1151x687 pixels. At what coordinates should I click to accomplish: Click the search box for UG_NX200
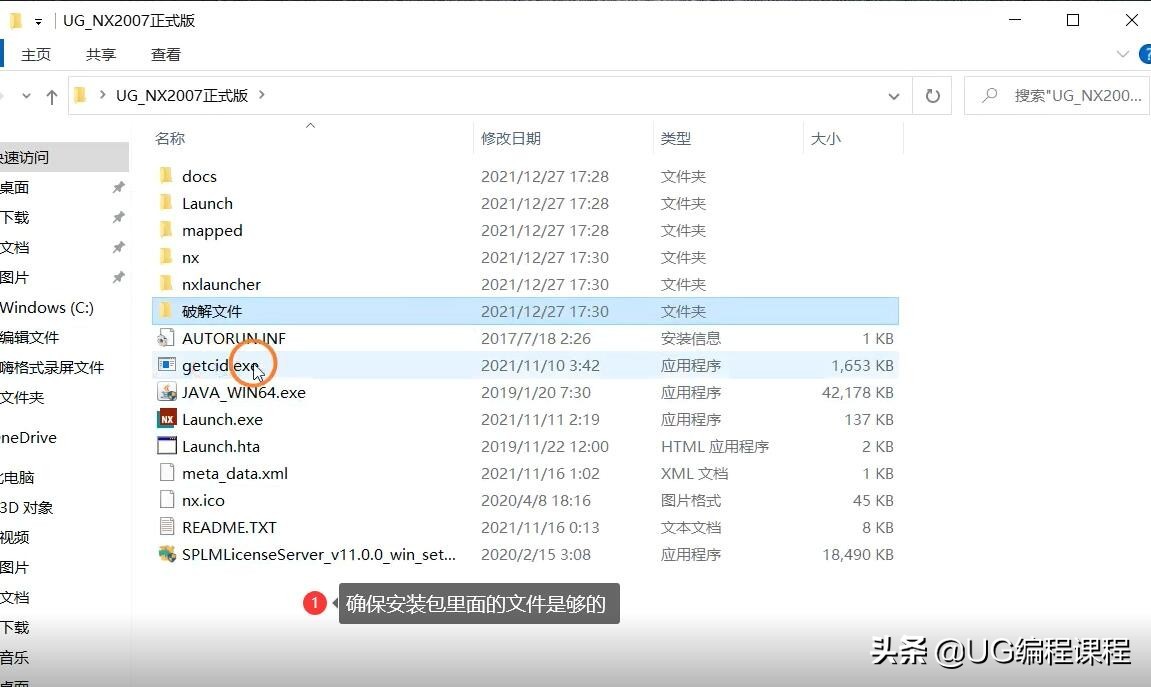(1056, 95)
